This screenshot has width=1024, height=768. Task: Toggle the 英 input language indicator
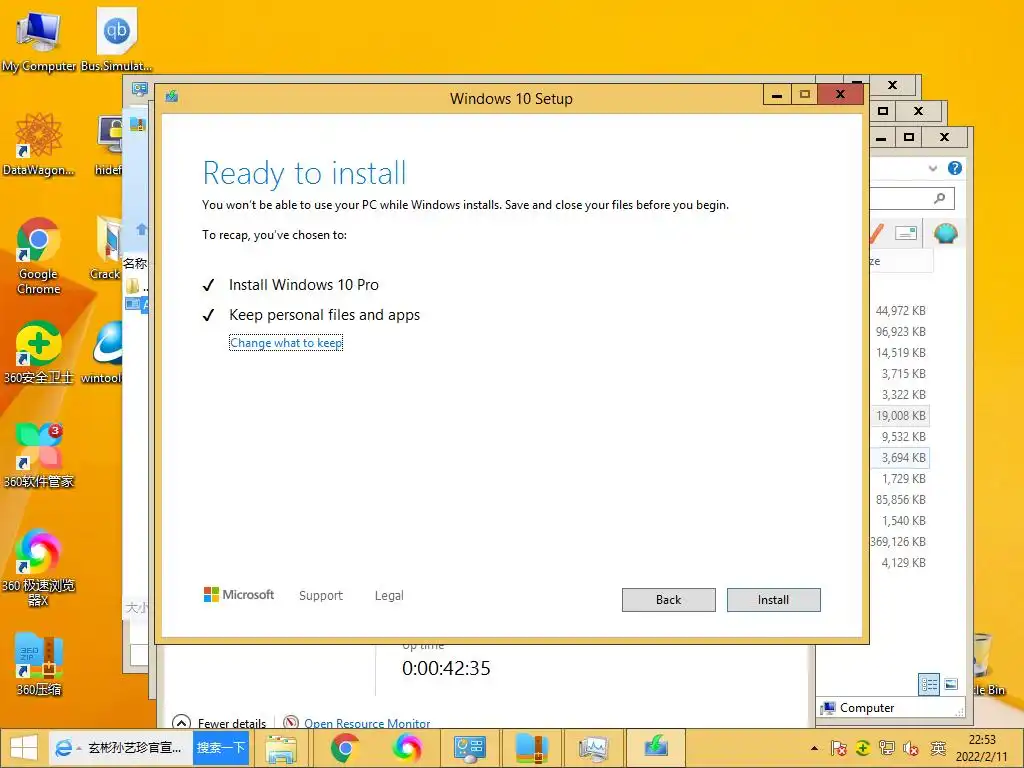coord(938,748)
